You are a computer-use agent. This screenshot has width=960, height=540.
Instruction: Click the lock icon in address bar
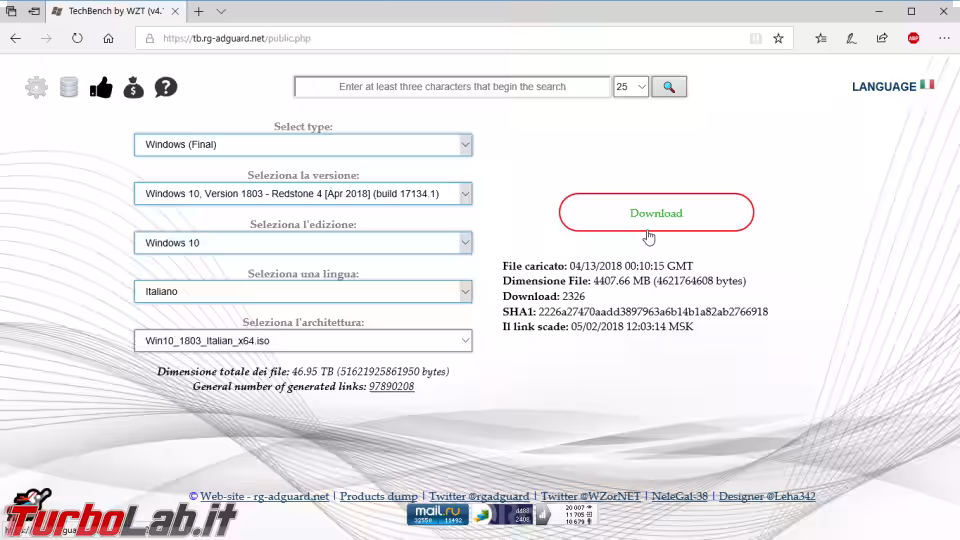coord(149,38)
